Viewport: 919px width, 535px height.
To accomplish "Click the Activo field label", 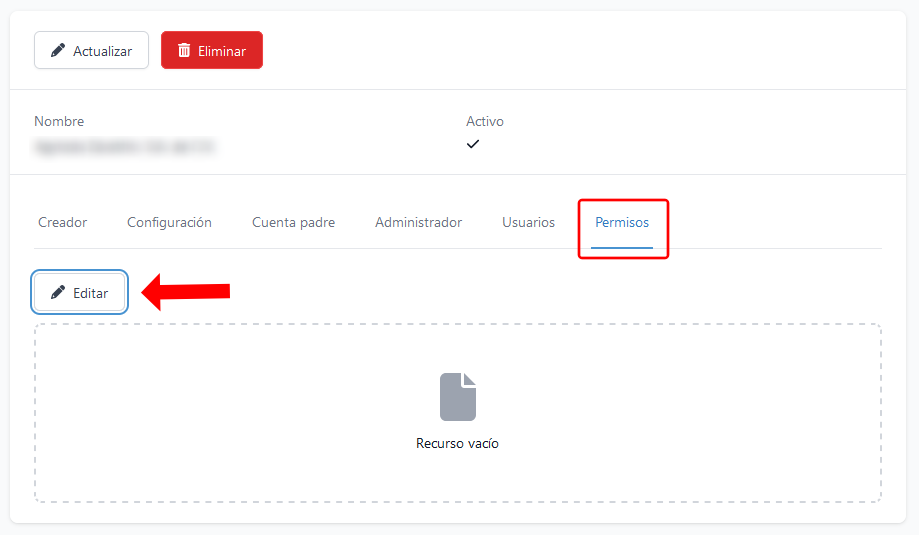I will [x=485, y=121].
